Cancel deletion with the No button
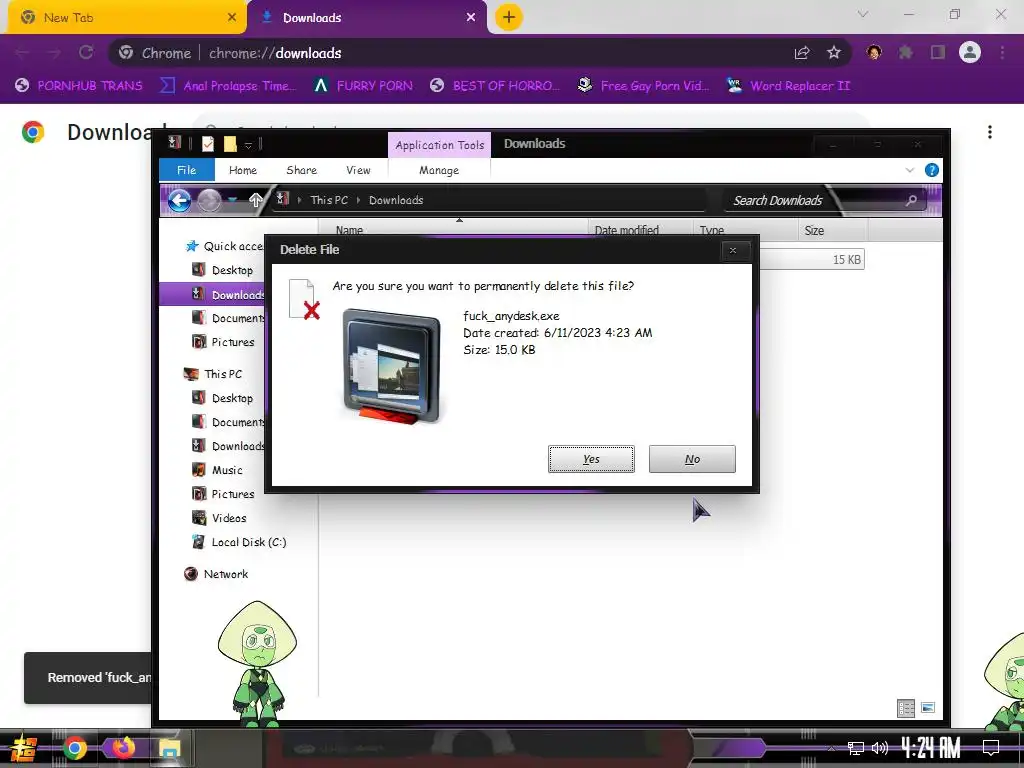1024x768 pixels. 692,459
